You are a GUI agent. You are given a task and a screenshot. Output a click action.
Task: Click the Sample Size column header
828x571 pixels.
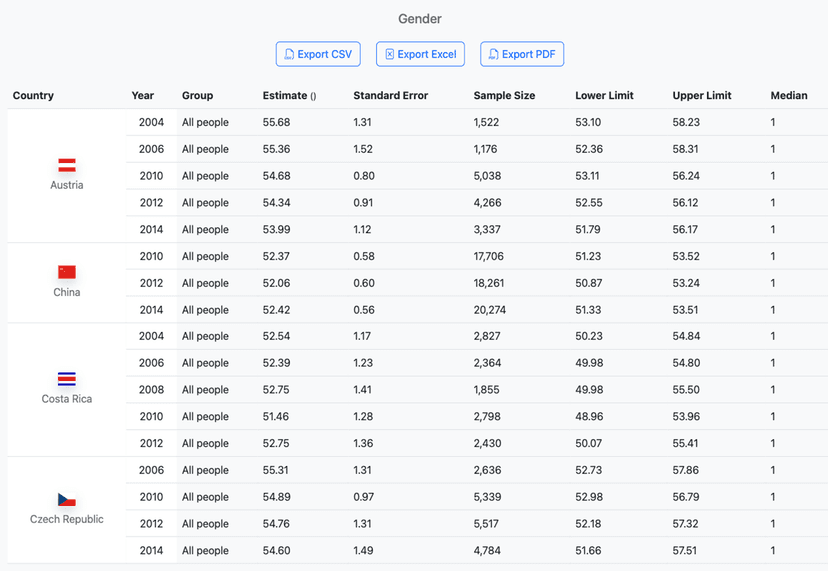[x=504, y=96]
